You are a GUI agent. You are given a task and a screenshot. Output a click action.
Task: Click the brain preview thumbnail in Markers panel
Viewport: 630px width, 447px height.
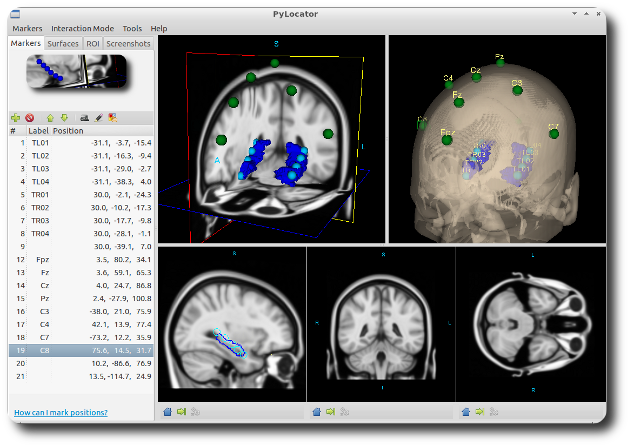[x=77, y=73]
